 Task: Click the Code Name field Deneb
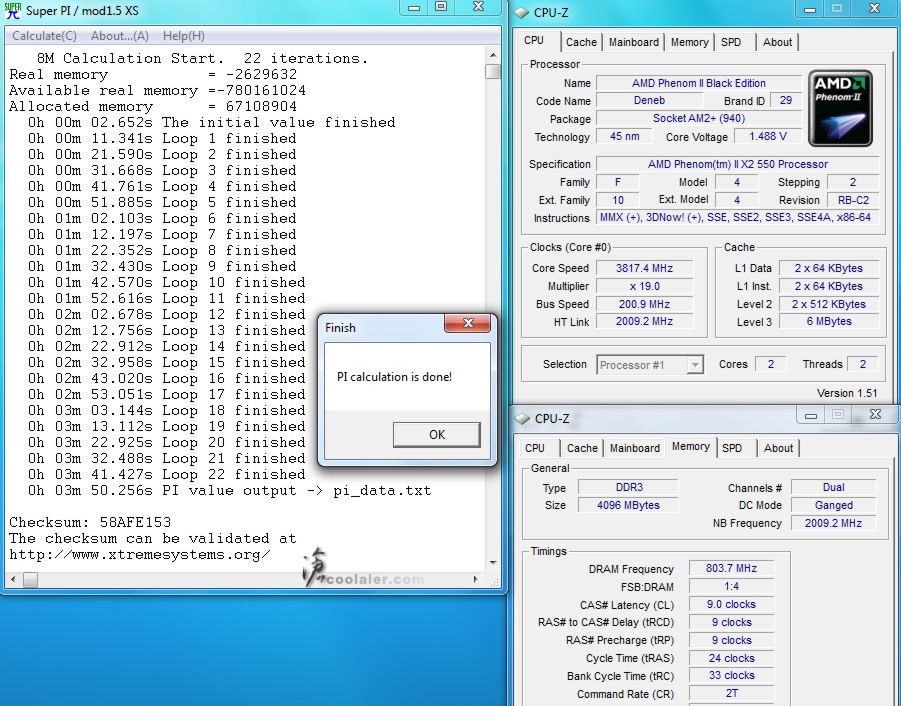click(x=649, y=101)
